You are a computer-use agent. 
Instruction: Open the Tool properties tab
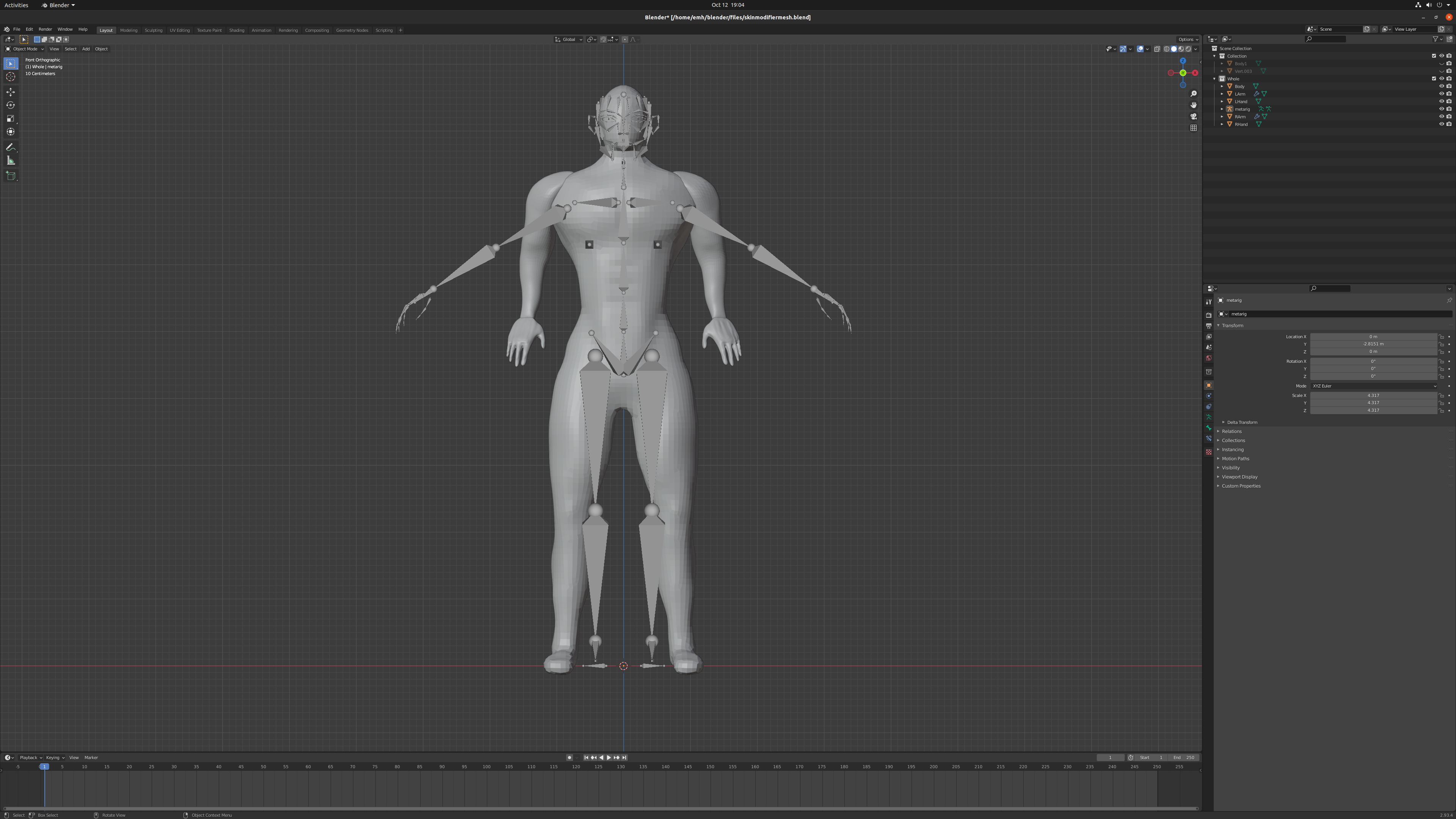click(1208, 302)
